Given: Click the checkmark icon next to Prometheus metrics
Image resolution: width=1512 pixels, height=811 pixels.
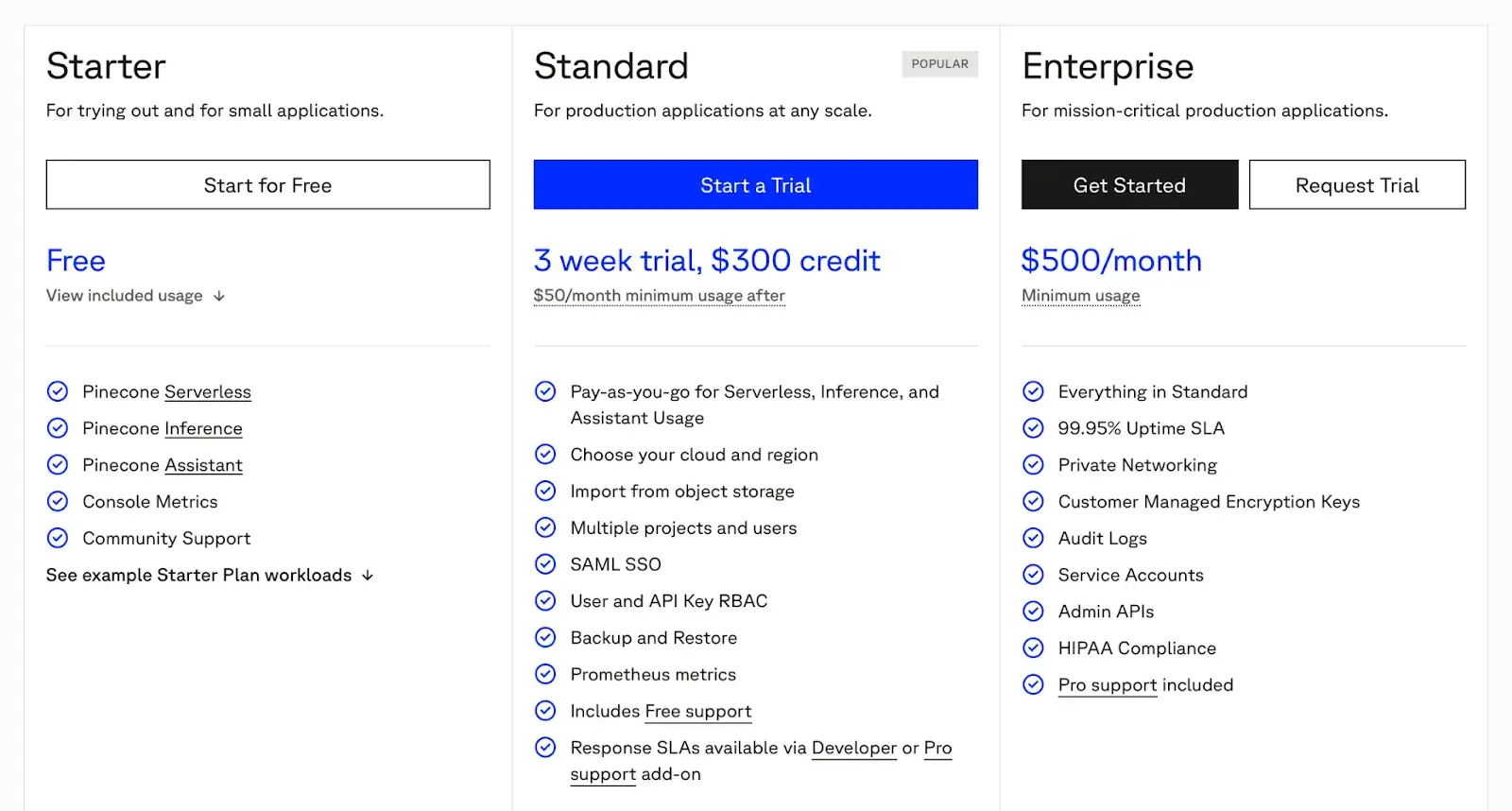Looking at the screenshot, I should [545, 674].
